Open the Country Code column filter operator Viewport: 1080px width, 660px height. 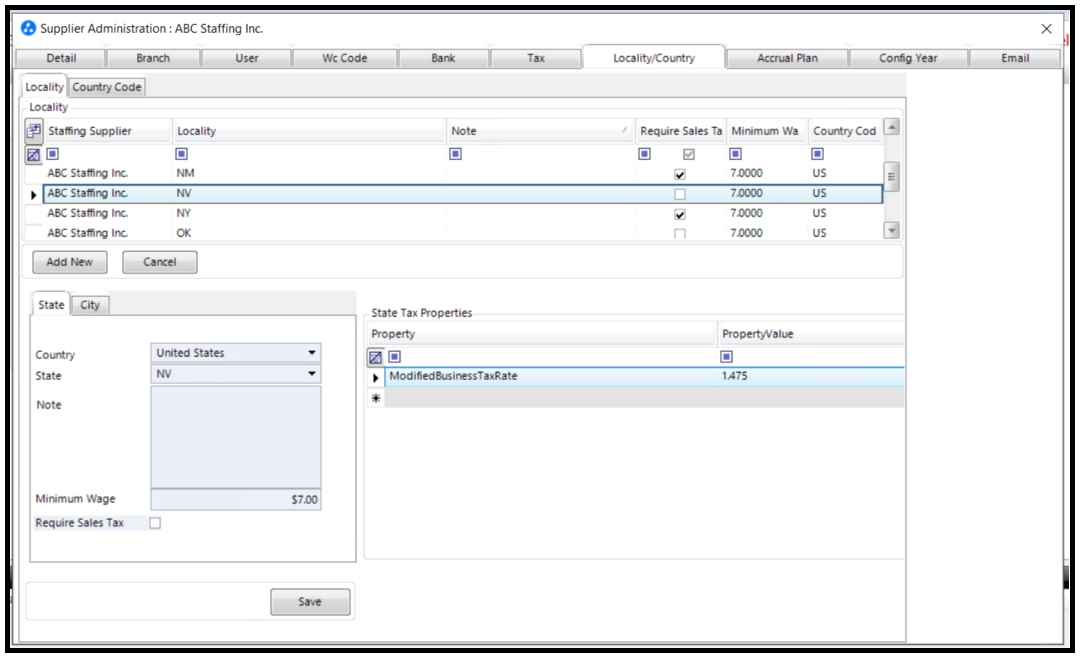(818, 154)
